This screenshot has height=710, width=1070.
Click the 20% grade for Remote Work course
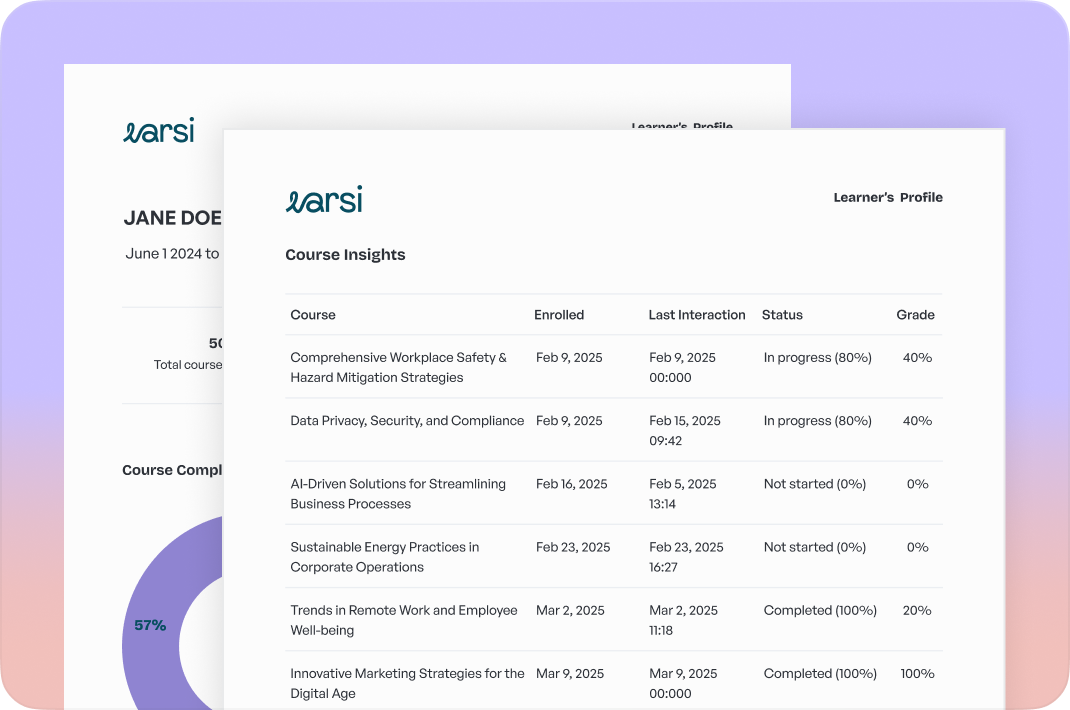pyautogui.click(x=917, y=611)
